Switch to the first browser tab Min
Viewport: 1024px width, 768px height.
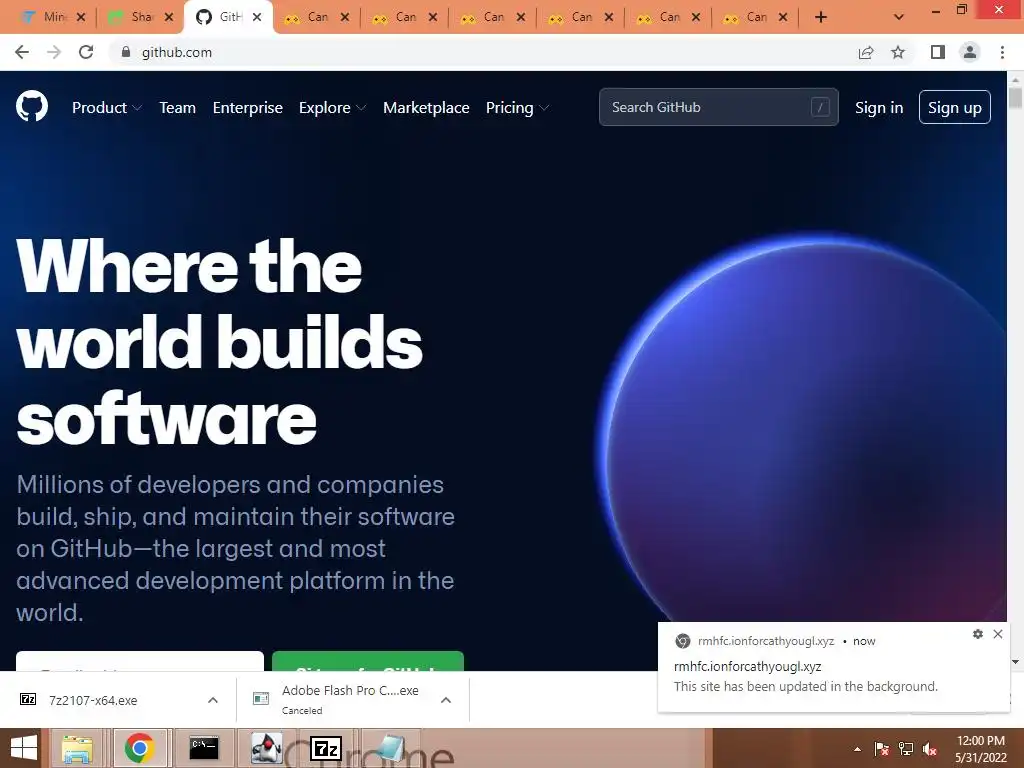point(46,17)
